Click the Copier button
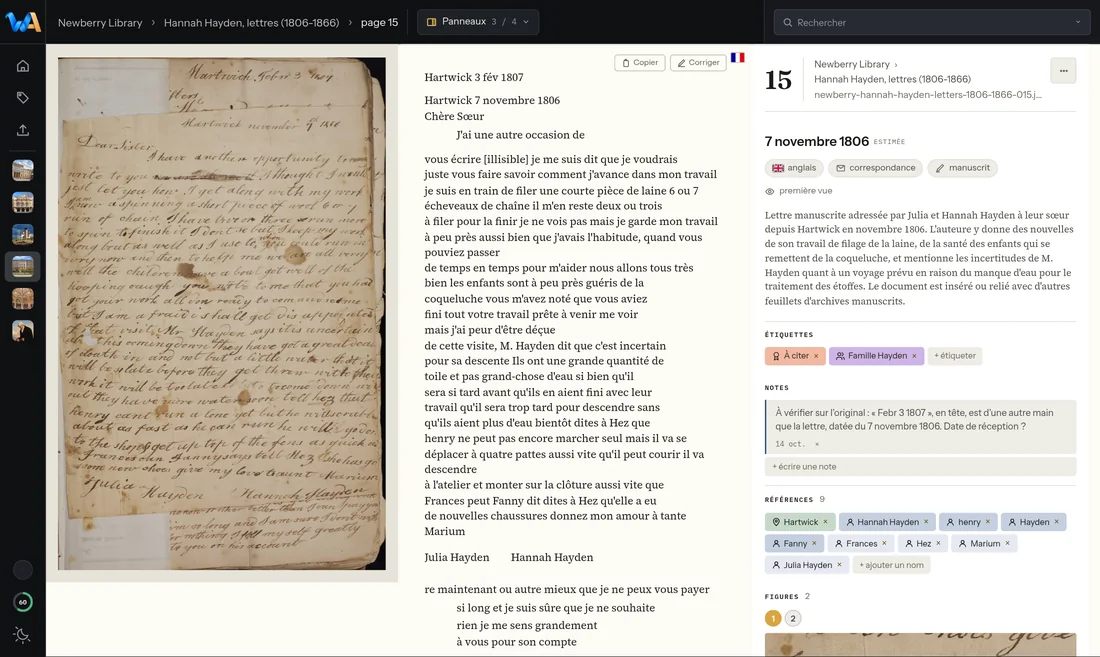The height and width of the screenshot is (657, 1100). 640,62
